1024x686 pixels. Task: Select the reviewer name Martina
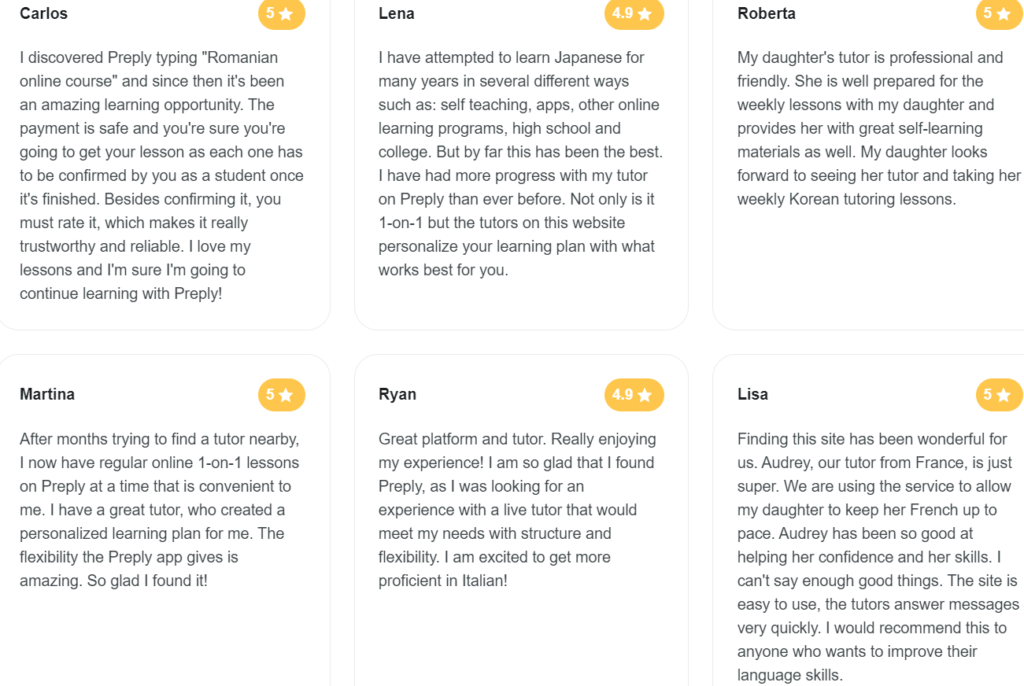click(x=47, y=394)
